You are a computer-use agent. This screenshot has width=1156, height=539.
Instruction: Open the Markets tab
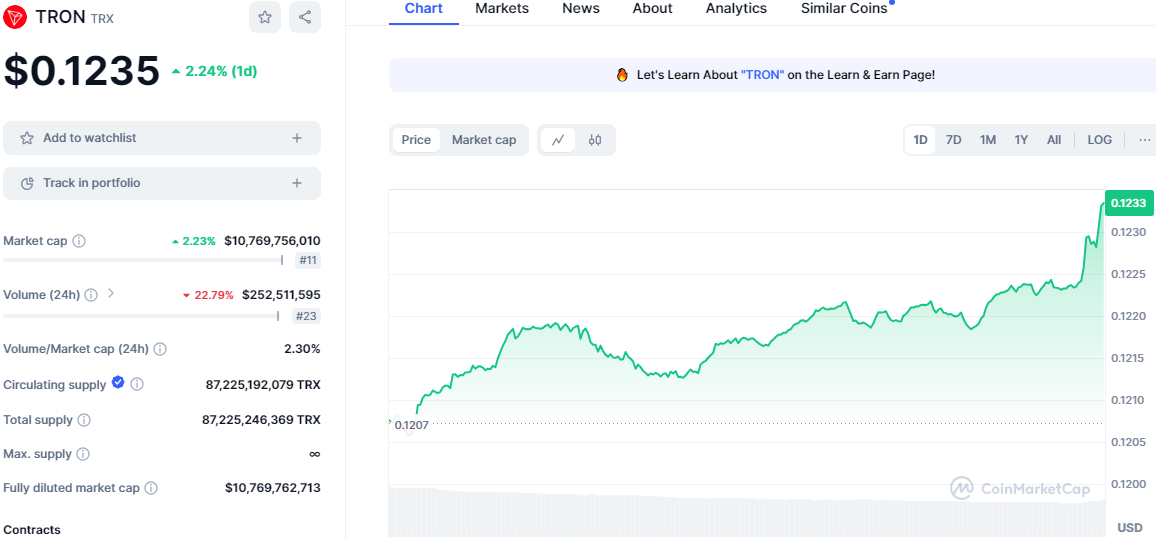(x=502, y=9)
